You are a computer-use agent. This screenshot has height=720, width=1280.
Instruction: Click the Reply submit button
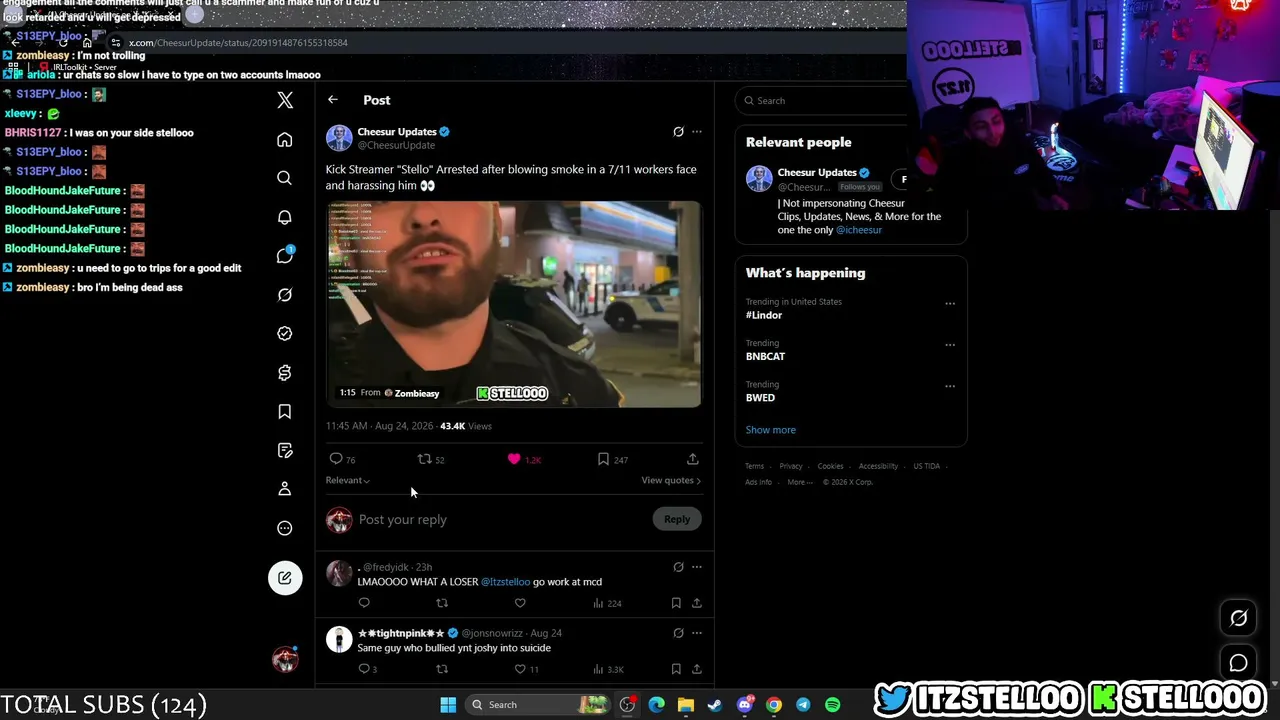pyautogui.click(x=677, y=519)
